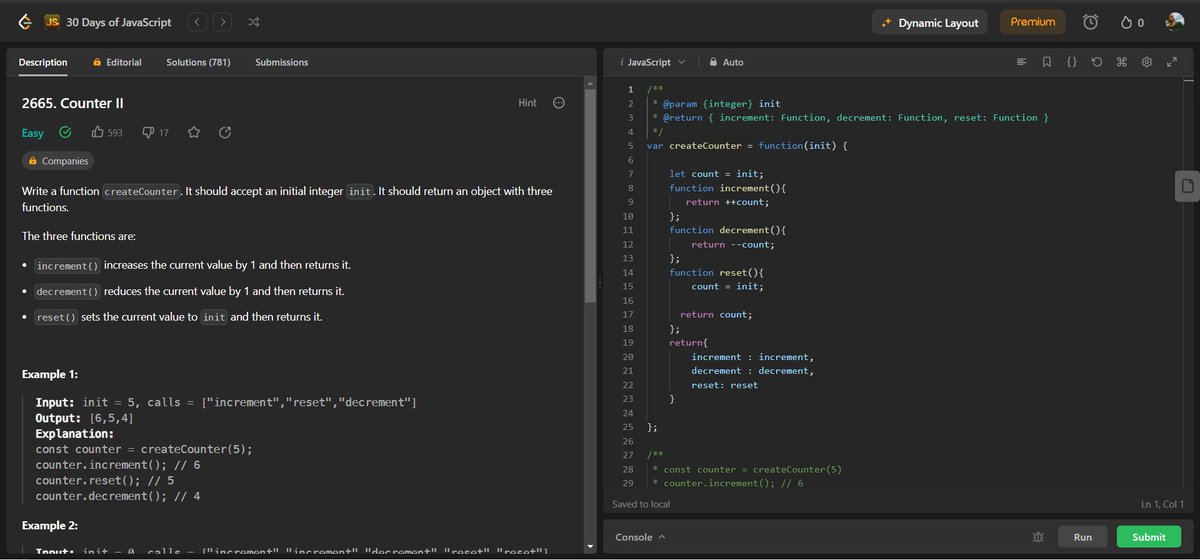The width and height of the screenshot is (1200, 560).
Task: Go to previous problem arrow
Action: tap(198, 22)
